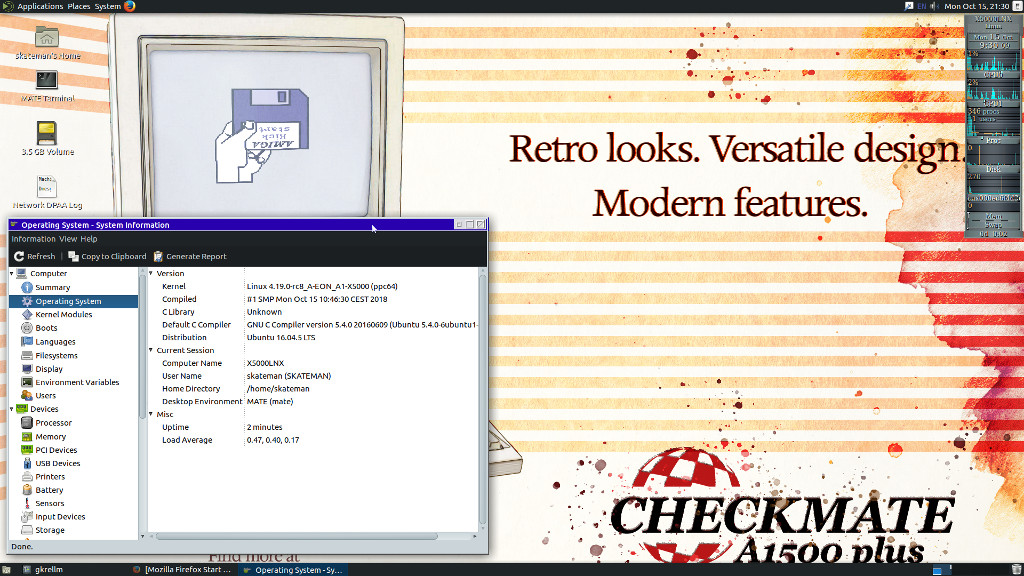Select the Home Directory /home/skateman row
The height and width of the screenshot is (576, 1024).
click(x=313, y=389)
